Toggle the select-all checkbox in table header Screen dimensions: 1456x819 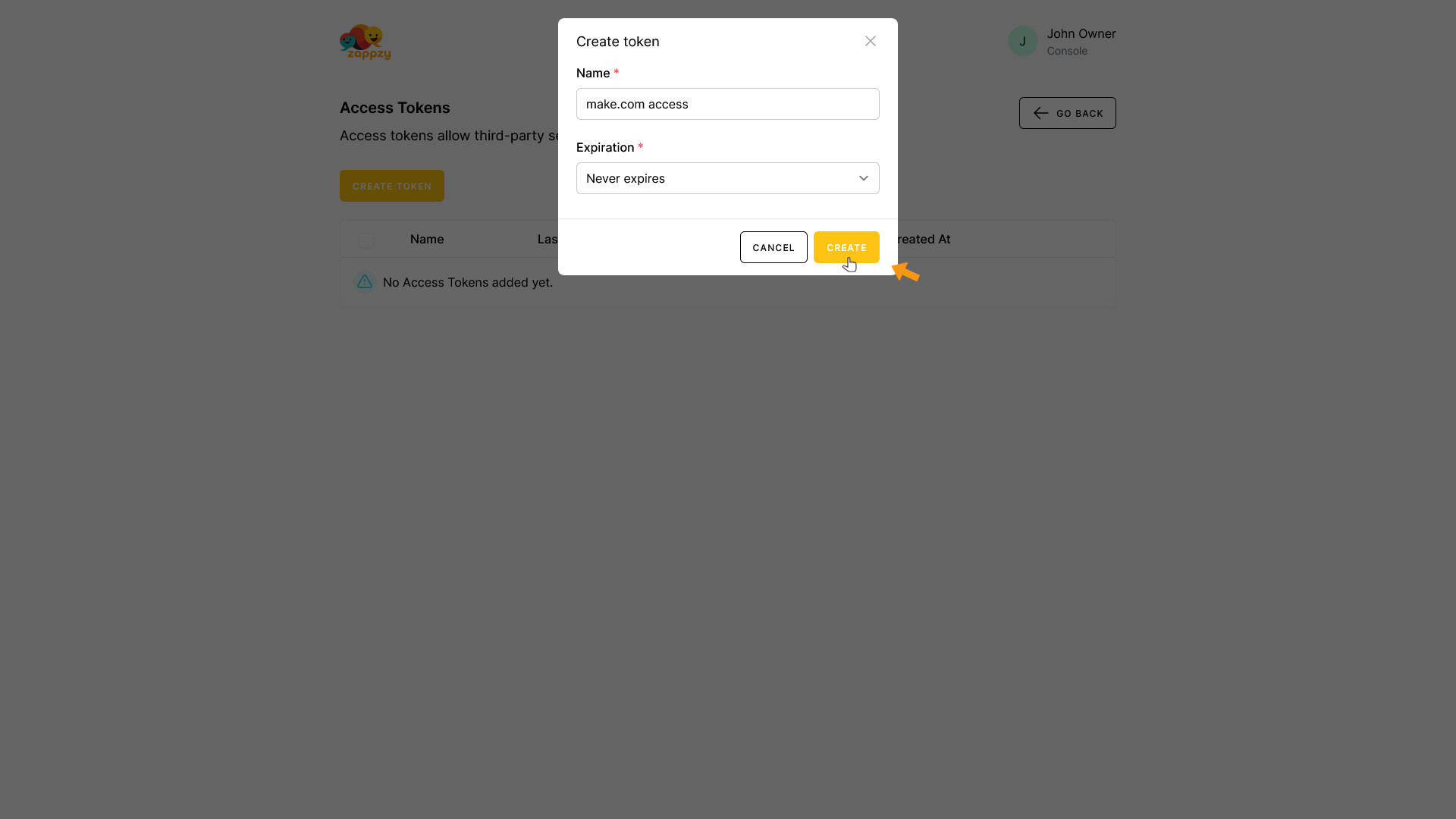click(x=366, y=240)
